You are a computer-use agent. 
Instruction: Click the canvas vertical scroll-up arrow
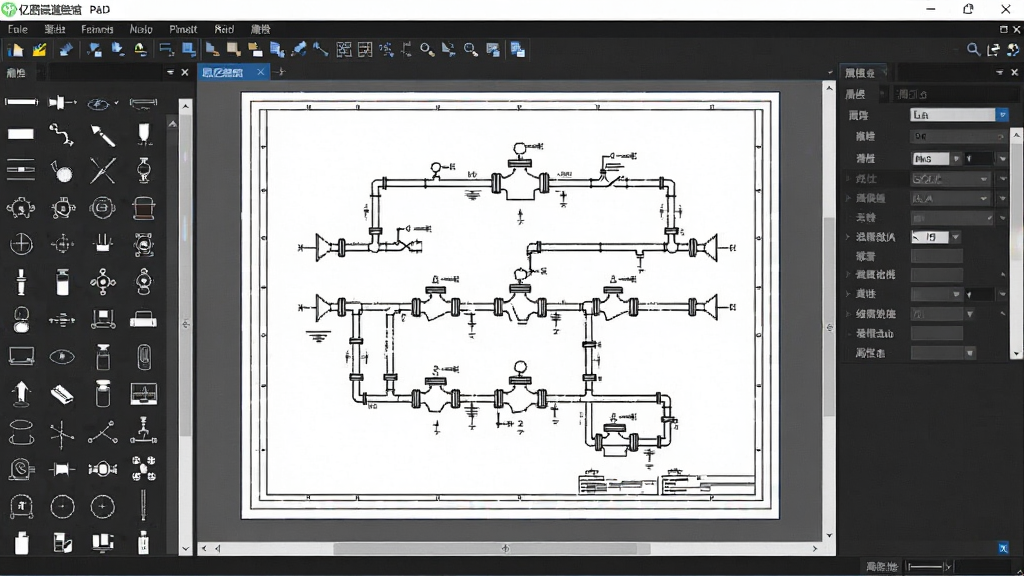(829, 88)
